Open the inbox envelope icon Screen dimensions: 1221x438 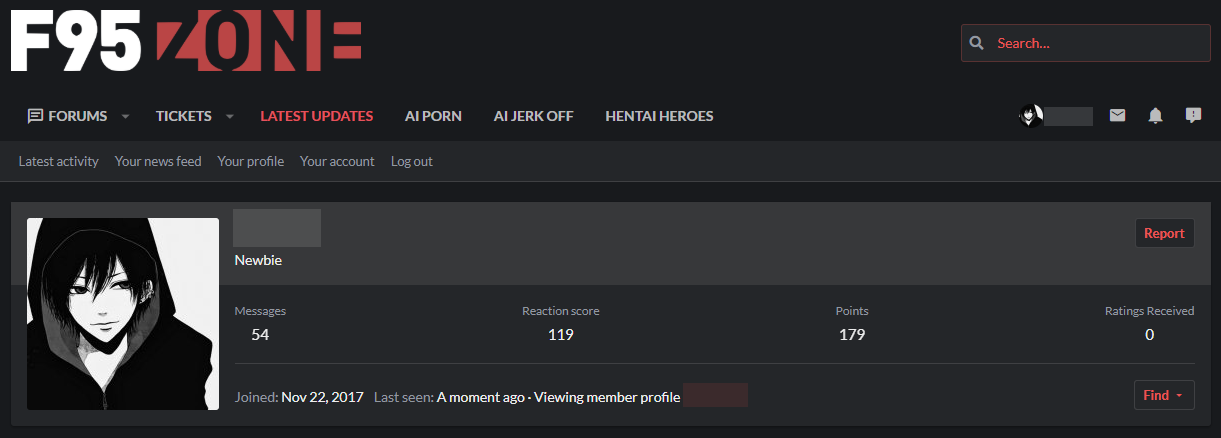[1117, 116]
